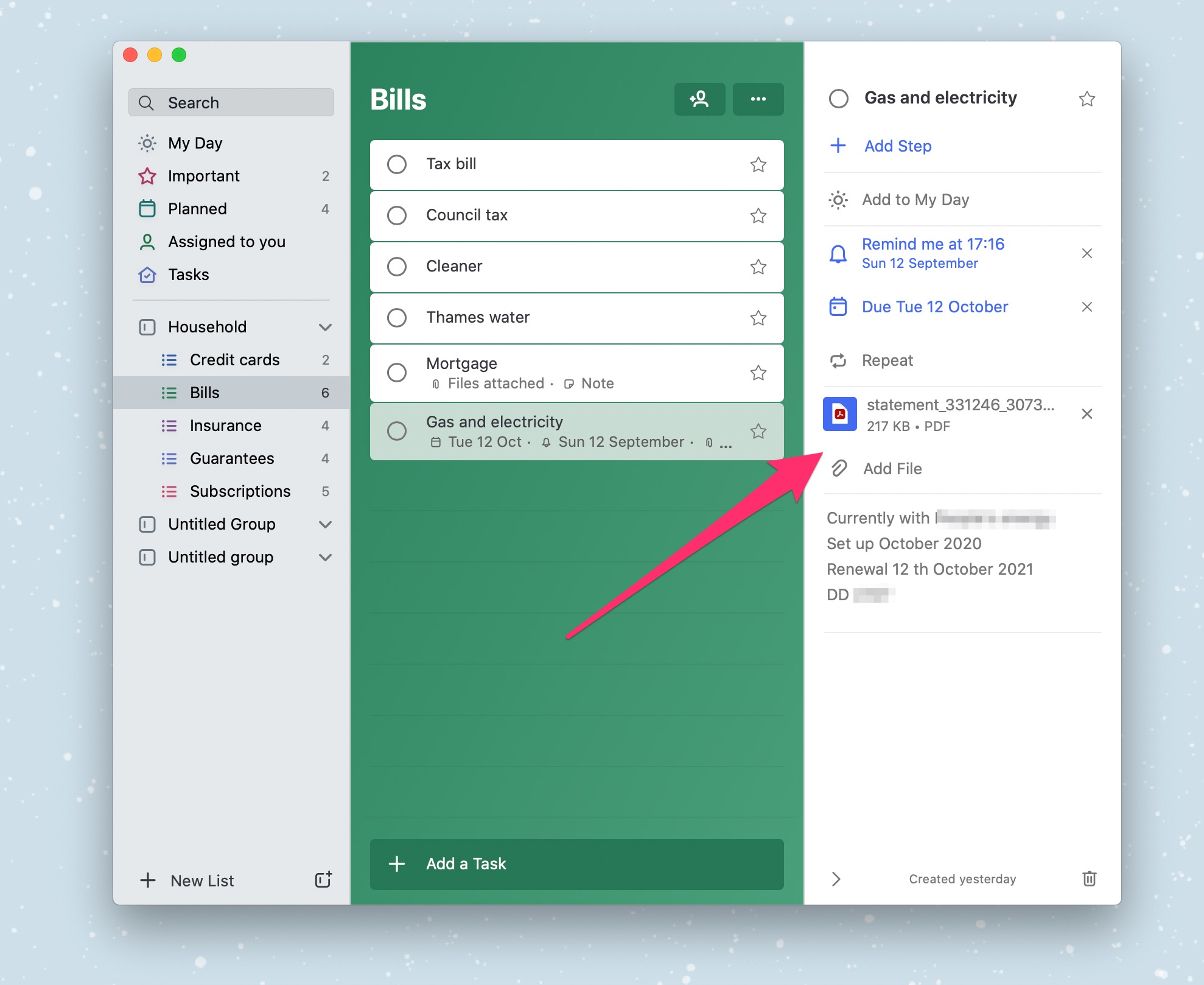Focus the Search field

(x=231, y=103)
